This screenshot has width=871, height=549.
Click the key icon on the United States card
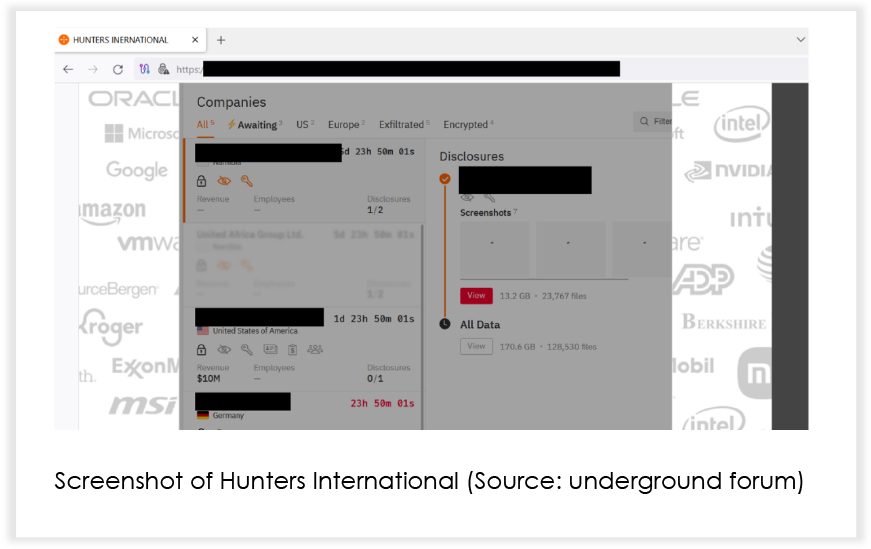click(247, 350)
